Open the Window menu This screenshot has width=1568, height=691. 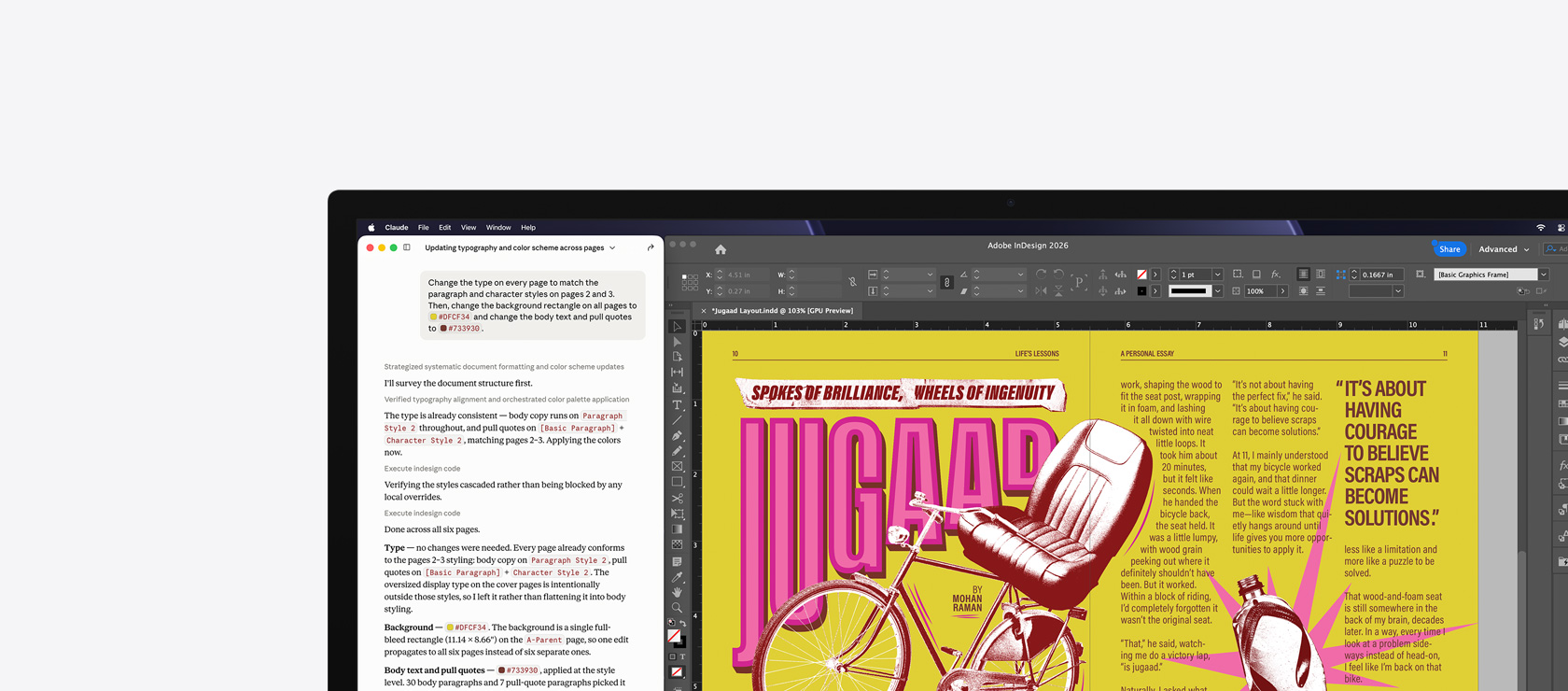click(x=498, y=228)
